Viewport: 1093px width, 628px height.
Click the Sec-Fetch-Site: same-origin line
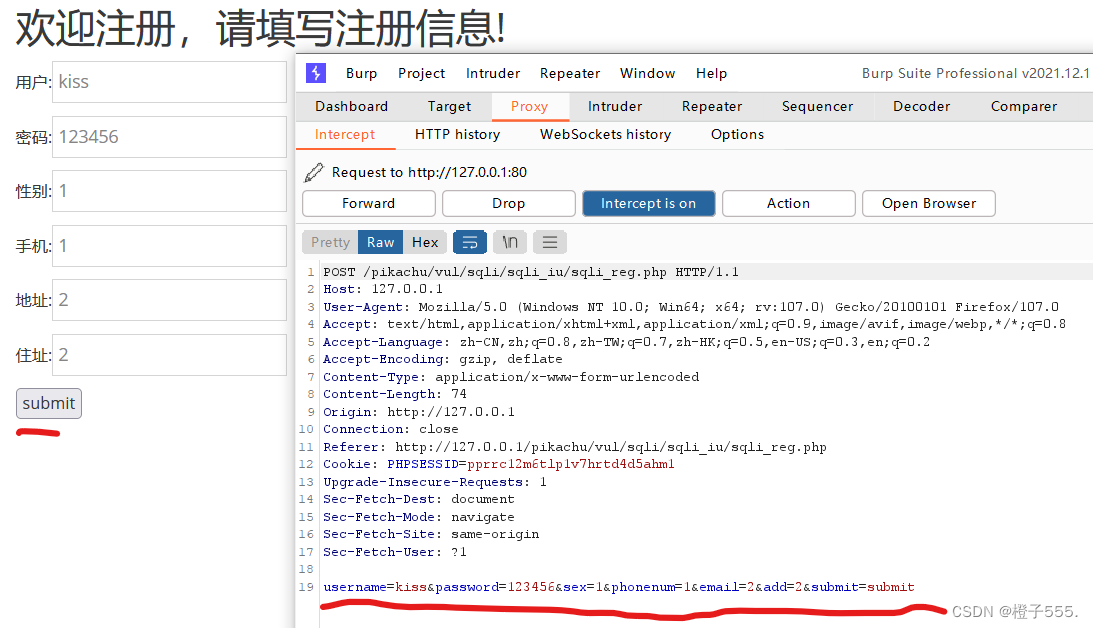click(431, 535)
